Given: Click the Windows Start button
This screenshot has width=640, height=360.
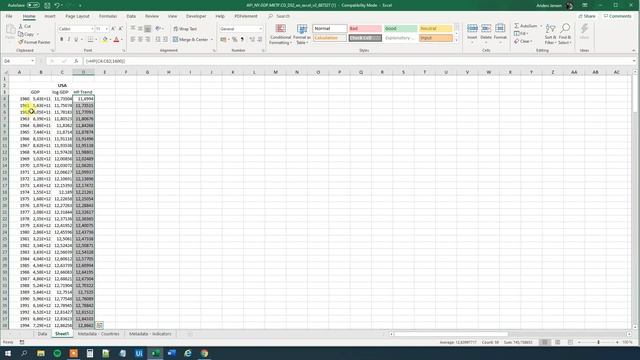Looking at the screenshot, I should click(8, 353).
